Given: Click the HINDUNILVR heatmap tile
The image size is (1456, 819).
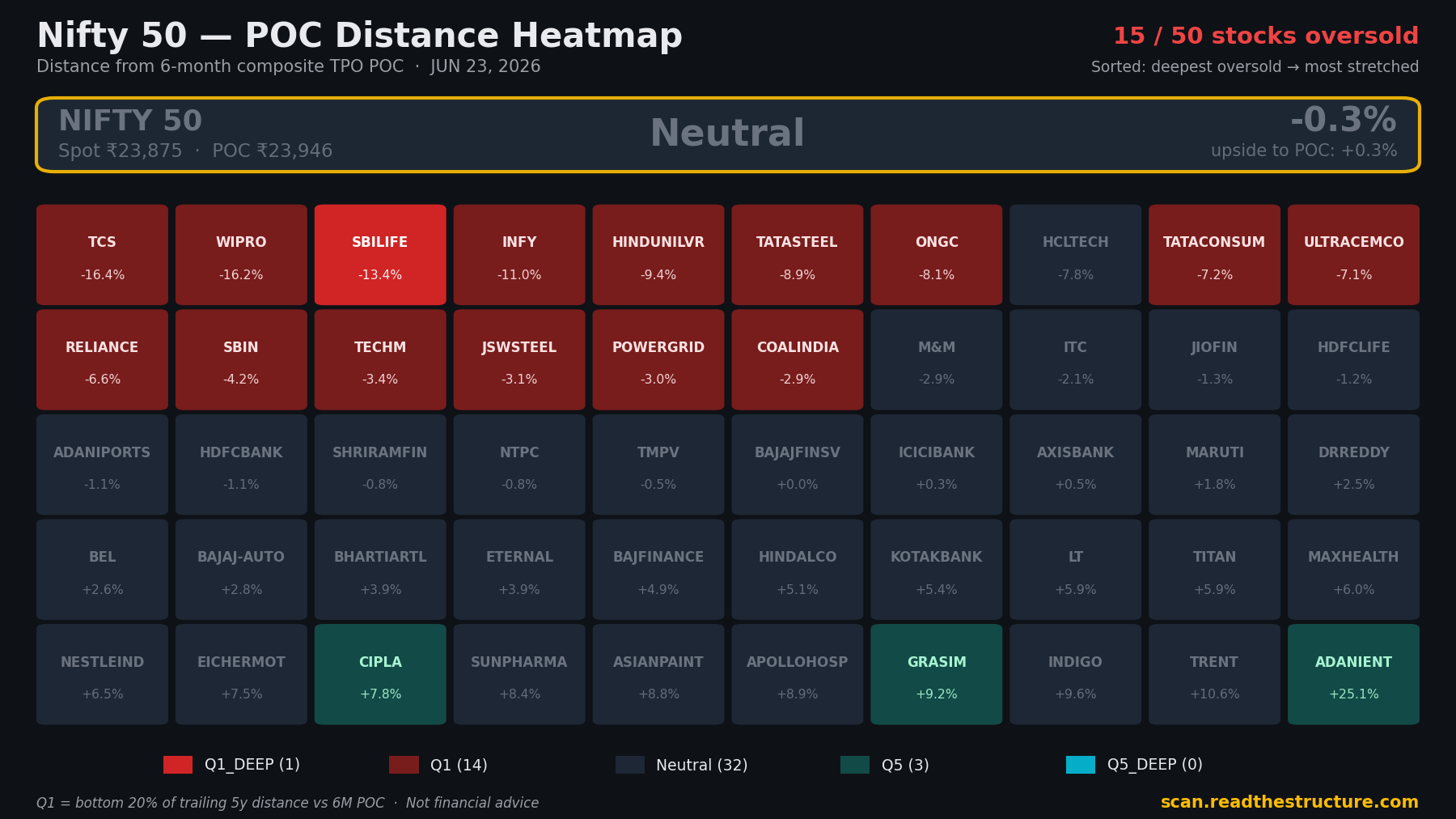Looking at the screenshot, I should (x=658, y=255).
